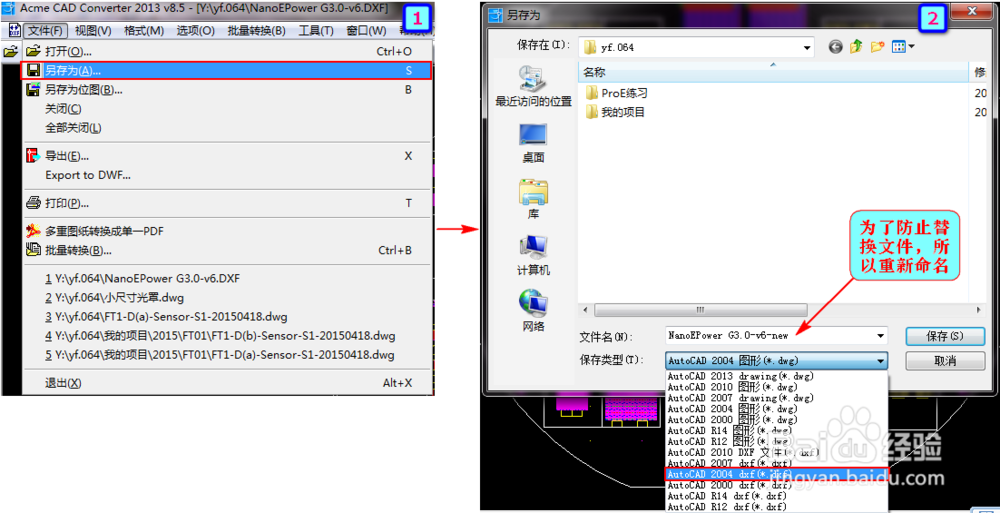
Task: Select AutoCAD R12 dxf(*.dxf) type
Action: pyautogui.click(x=776, y=507)
